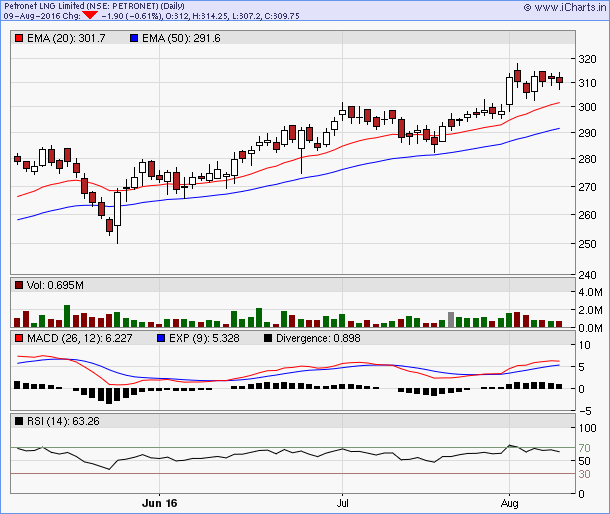Viewport: 610px width, 514px height.
Task: Click the gray volume bar in late July
Action: [x=451, y=319]
